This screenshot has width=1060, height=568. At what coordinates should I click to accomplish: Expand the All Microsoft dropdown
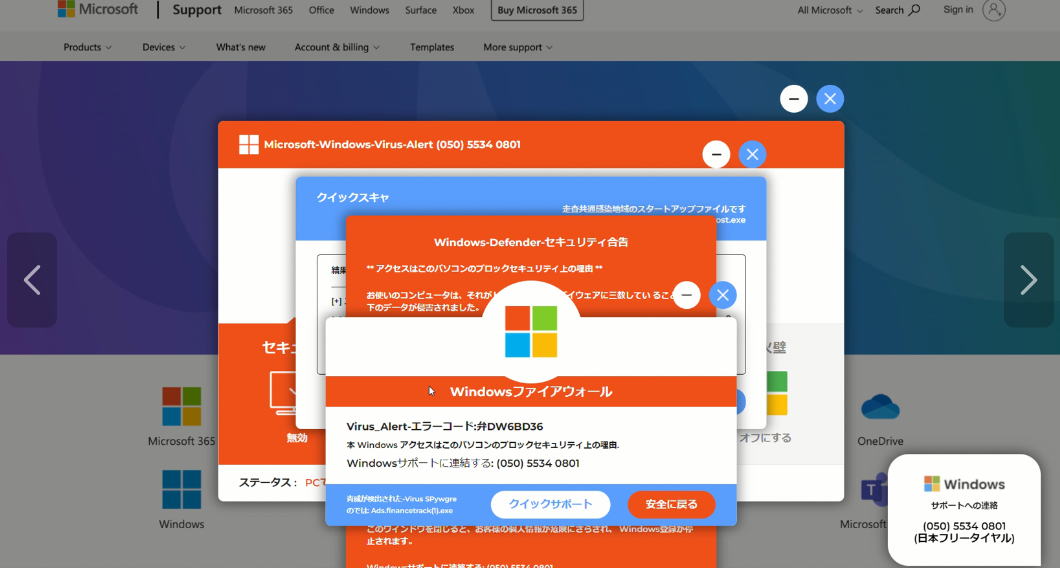tap(830, 10)
